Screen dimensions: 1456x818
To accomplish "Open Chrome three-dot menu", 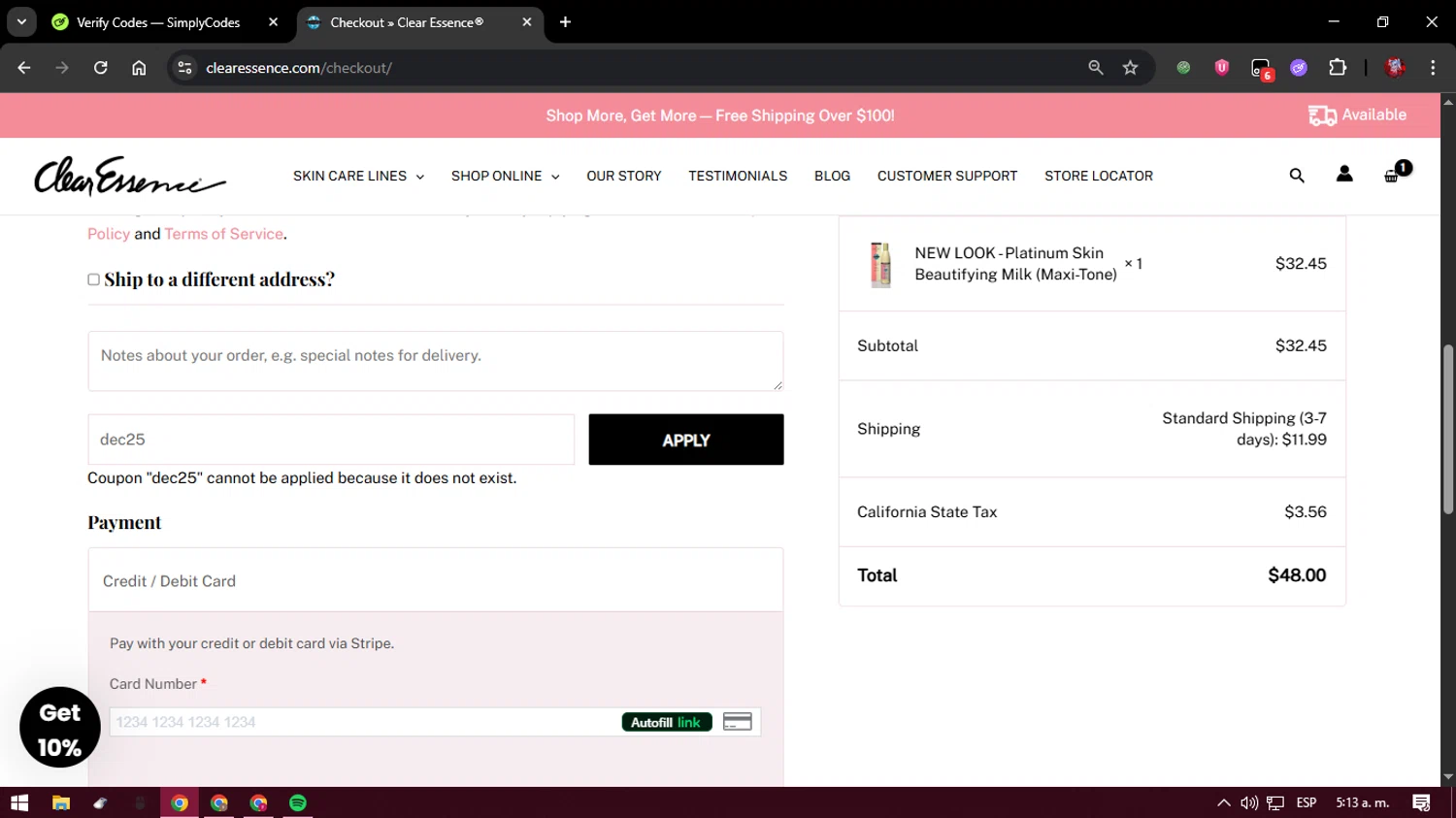I will click(x=1433, y=68).
